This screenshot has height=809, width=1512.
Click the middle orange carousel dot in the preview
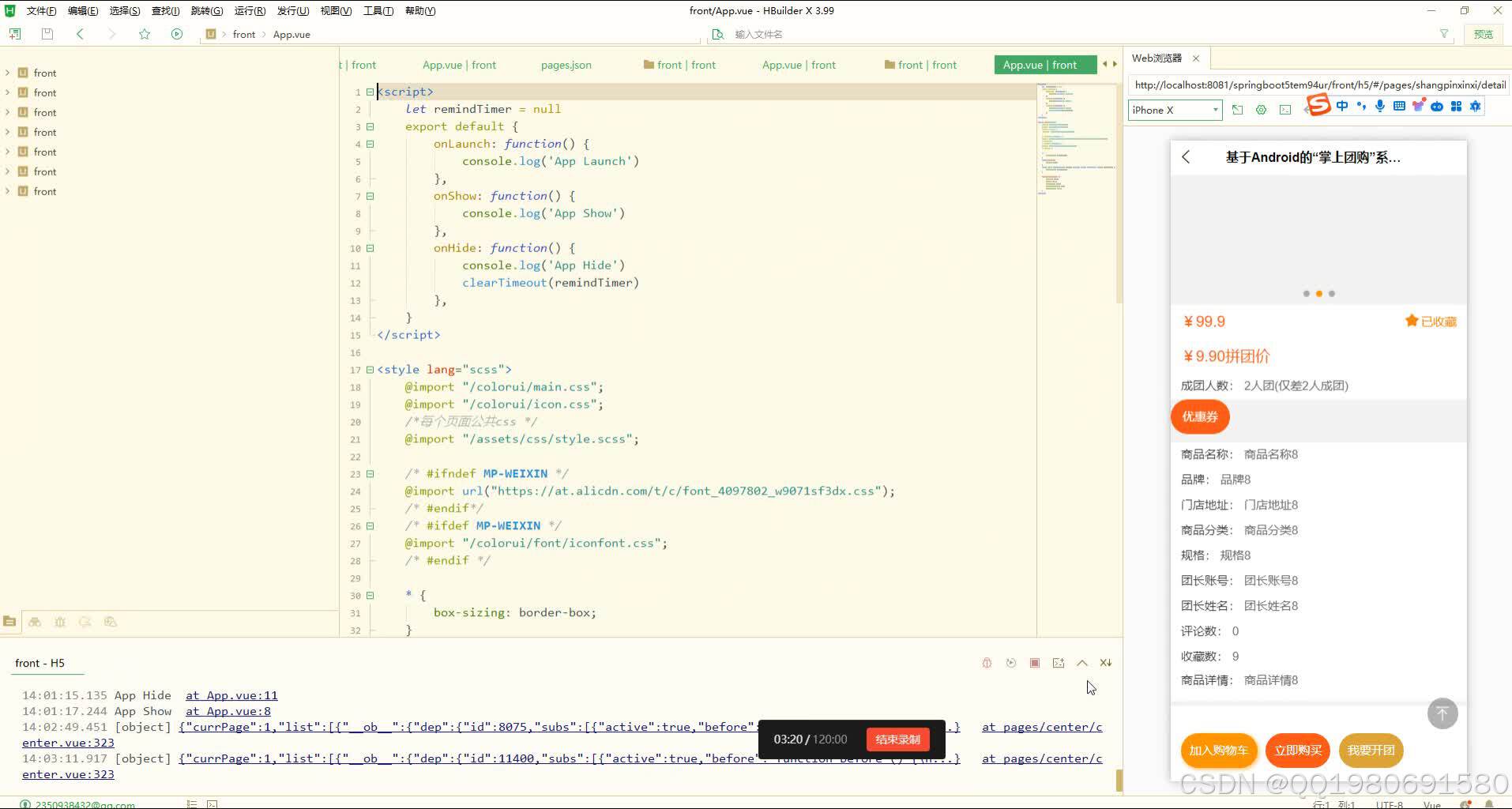click(1319, 294)
